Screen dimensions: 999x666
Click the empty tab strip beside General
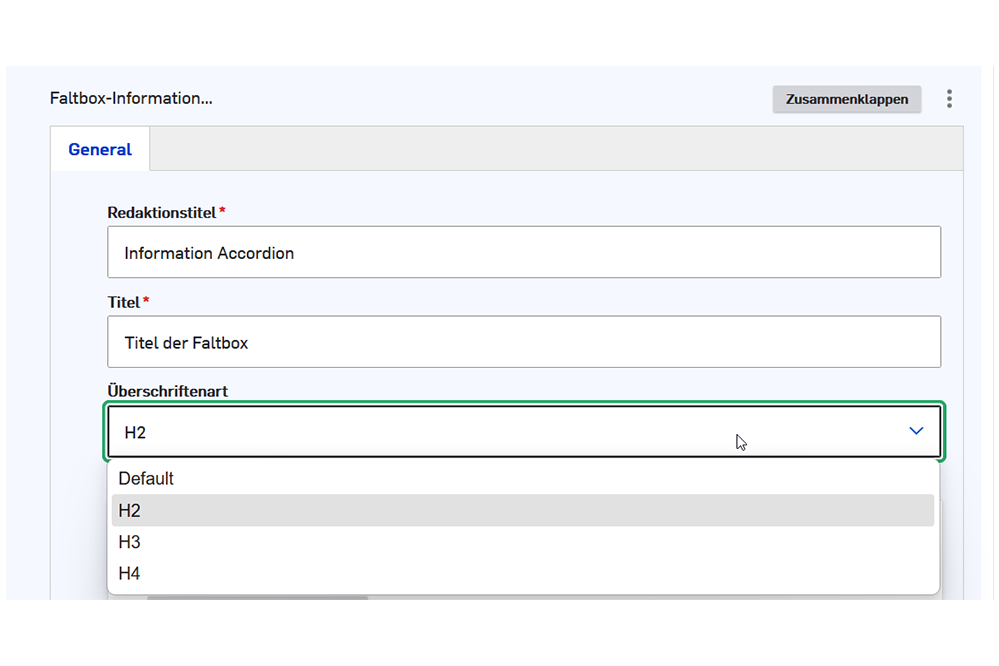click(x=555, y=149)
